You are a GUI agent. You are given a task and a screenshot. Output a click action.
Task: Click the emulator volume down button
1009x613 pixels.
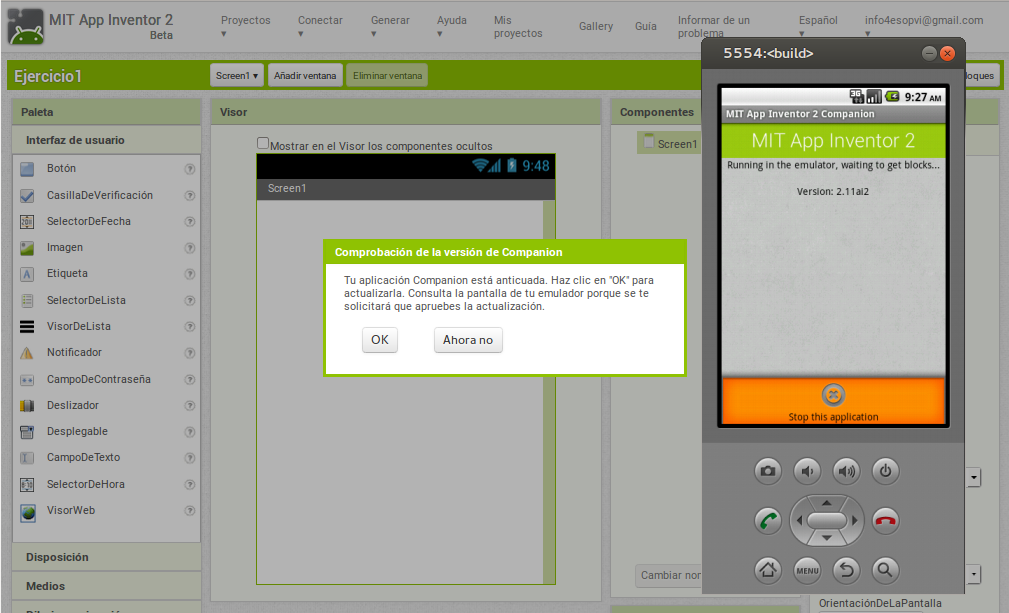point(807,471)
